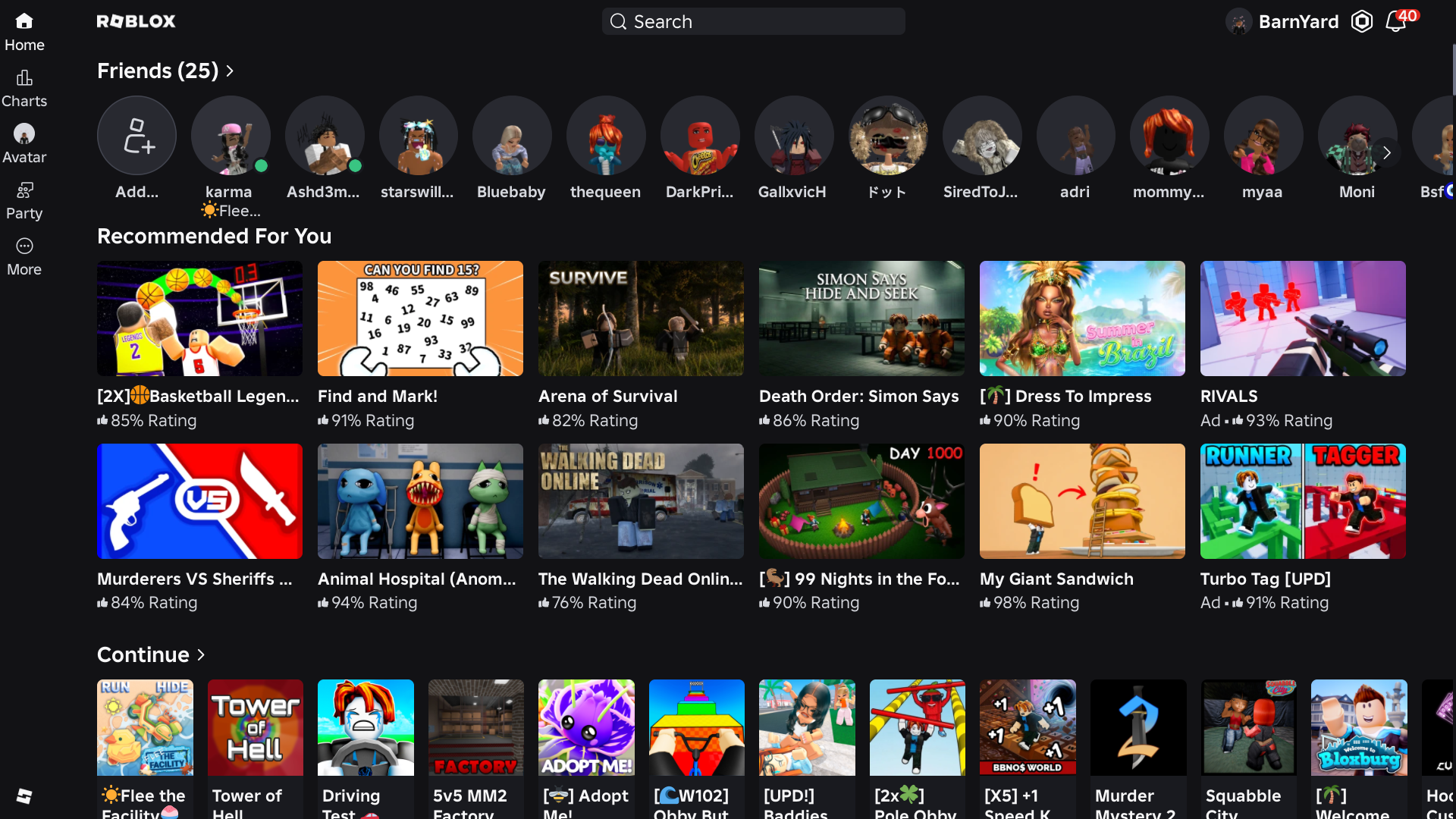
Task: Open friend Bluebaby's avatar
Action: coord(512,136)
